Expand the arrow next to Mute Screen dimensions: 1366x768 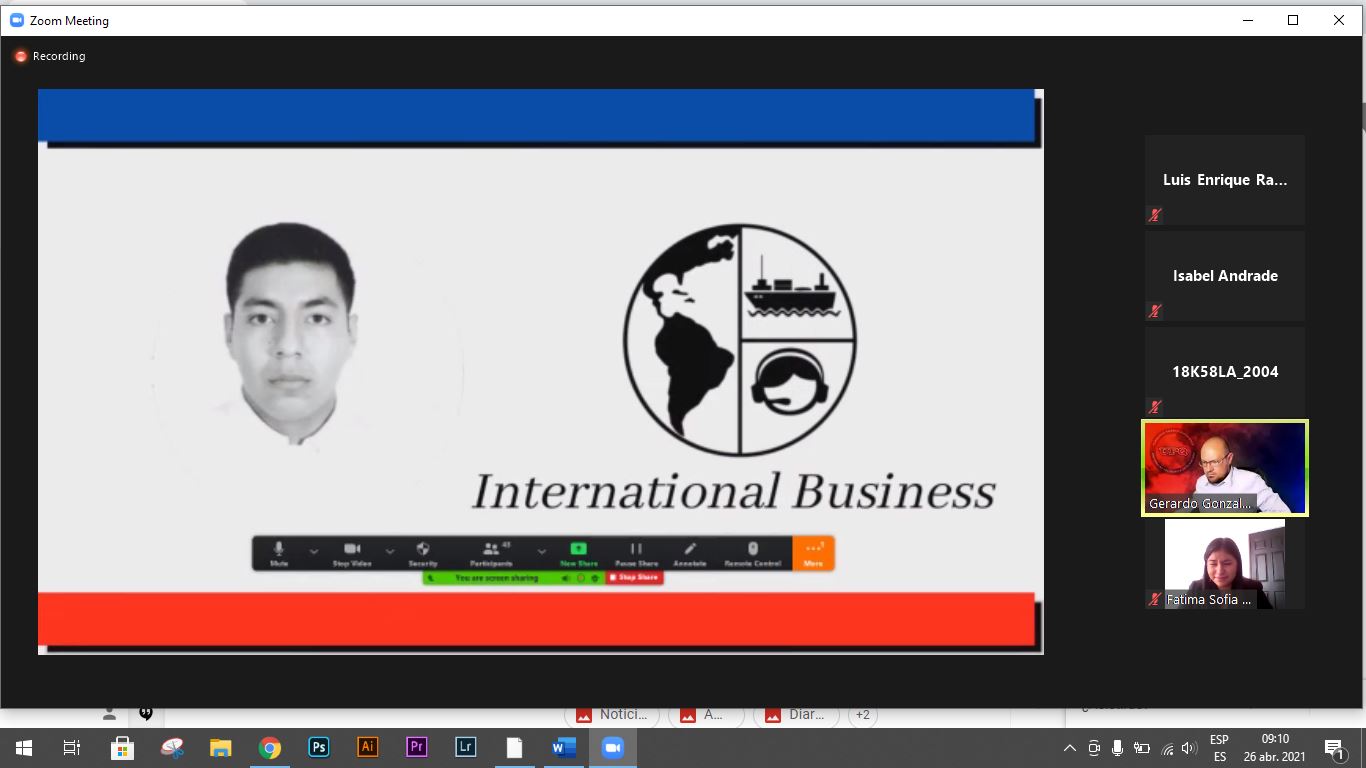click(x=314, y=551)
